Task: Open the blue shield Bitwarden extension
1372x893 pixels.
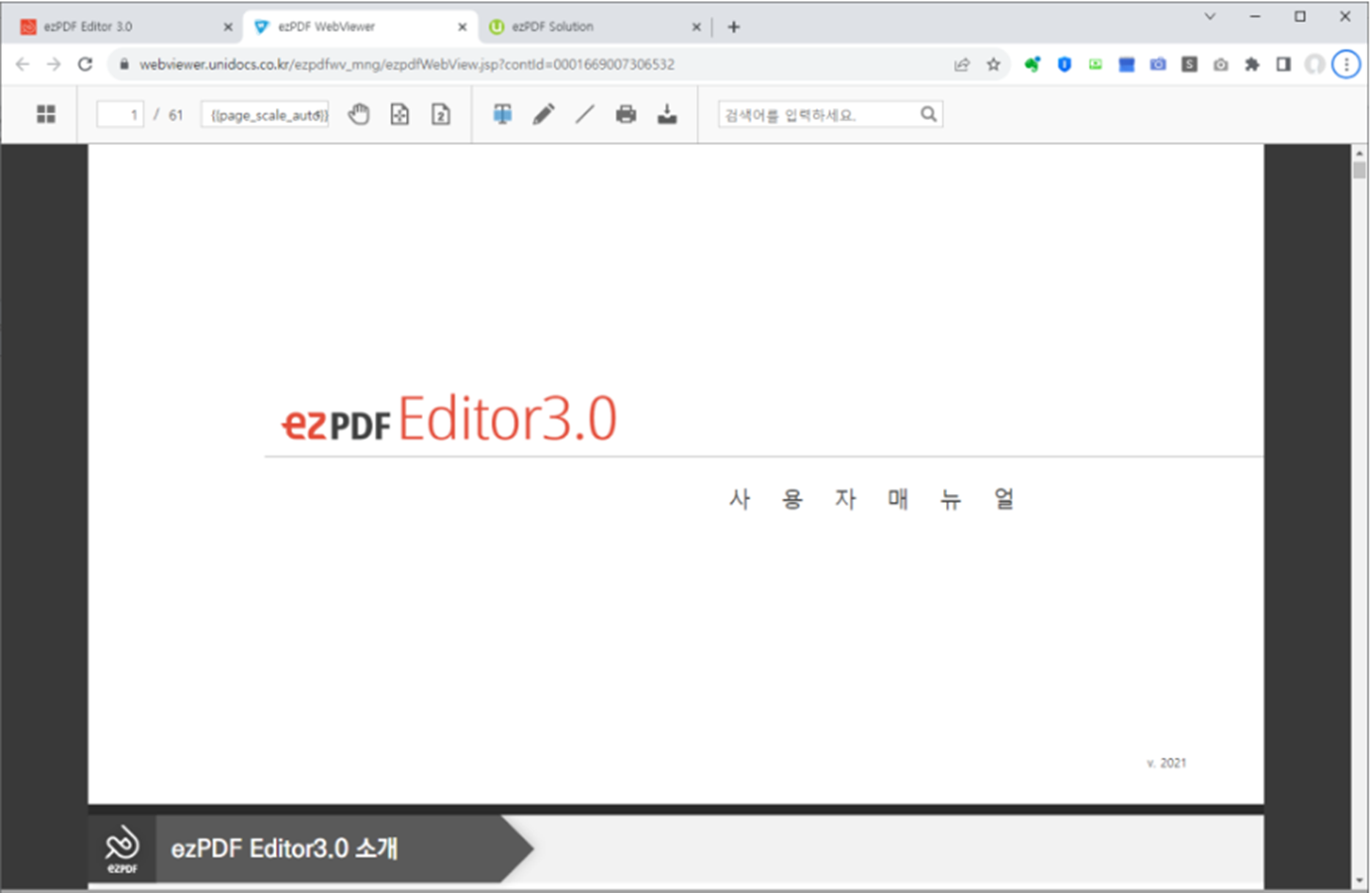Action: [x=1064, y=64]
